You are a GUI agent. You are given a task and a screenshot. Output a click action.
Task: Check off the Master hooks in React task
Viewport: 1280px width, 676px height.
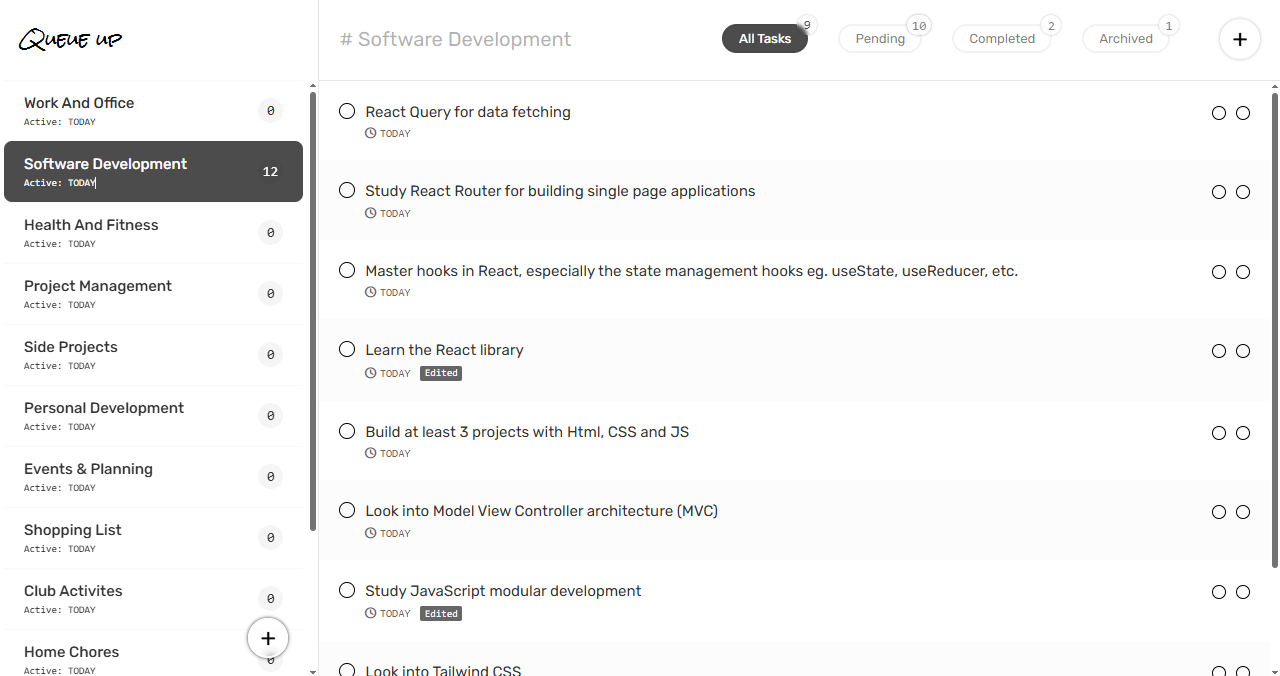tap(347, 270)
